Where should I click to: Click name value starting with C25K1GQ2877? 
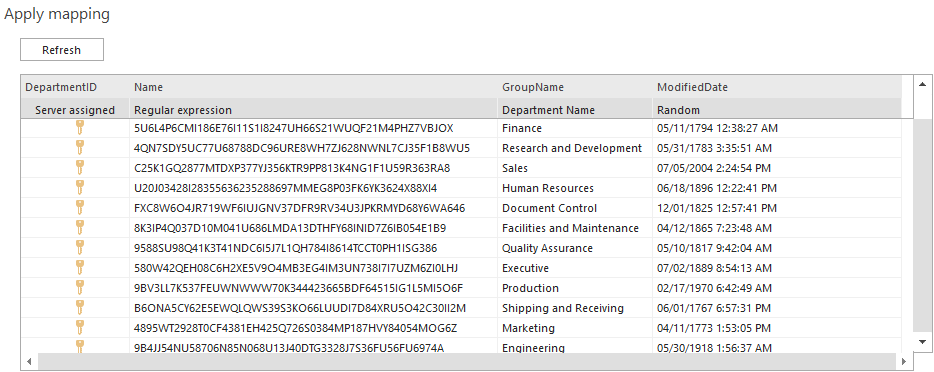(292, 168)
